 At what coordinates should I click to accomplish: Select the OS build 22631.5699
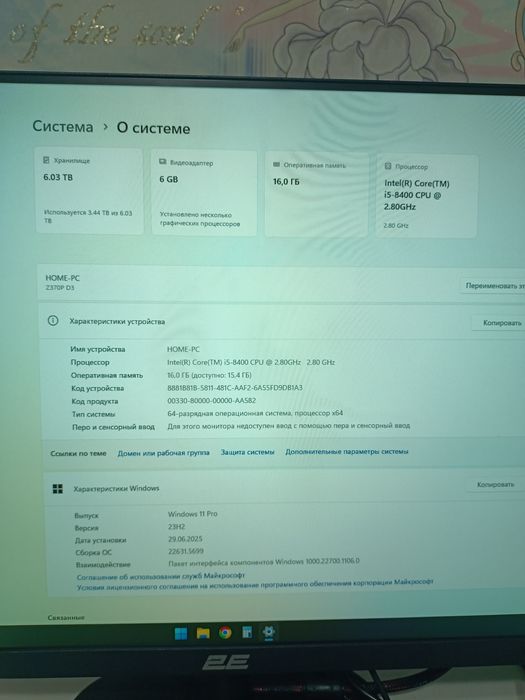click(186, 551)
